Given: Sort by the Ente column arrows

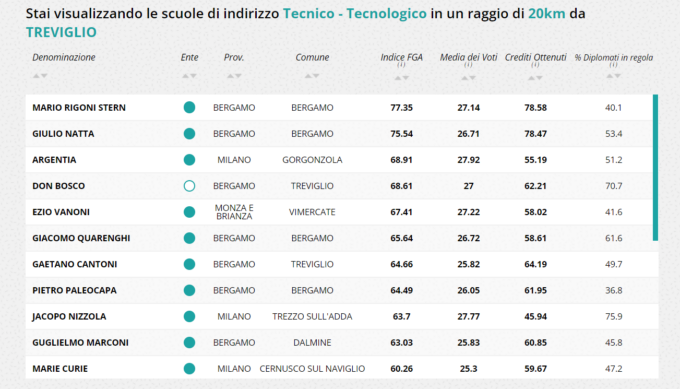Looking at the screenshot, I should [189, 76].
